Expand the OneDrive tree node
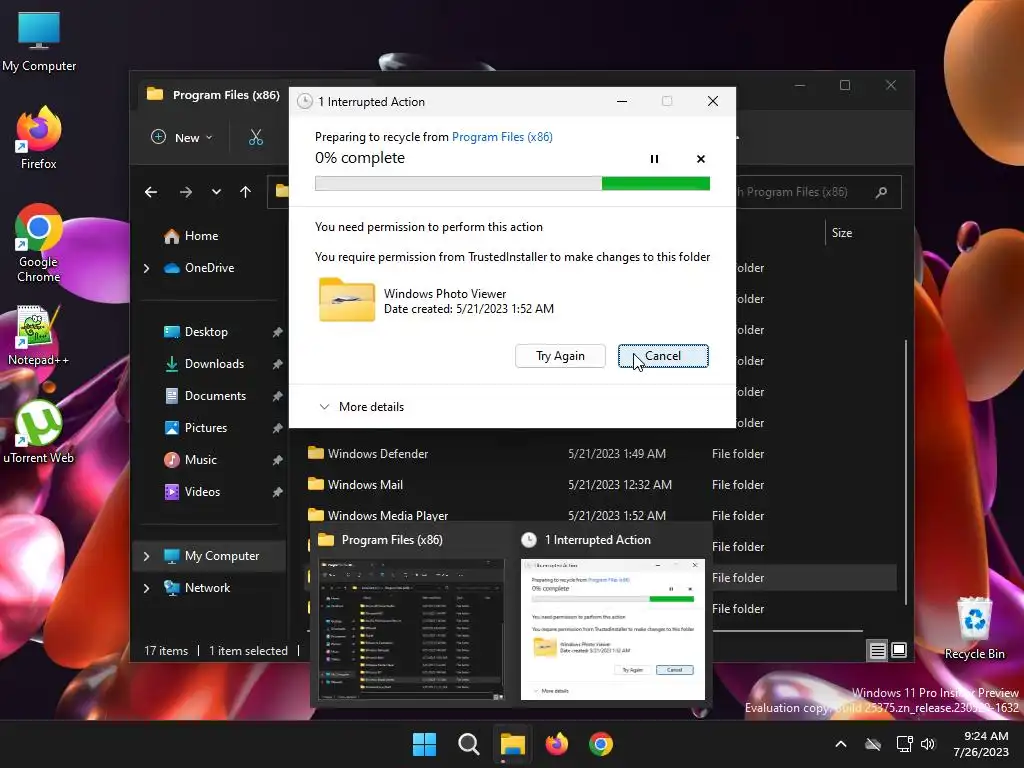1024x768 pixels. pos(146,268)
